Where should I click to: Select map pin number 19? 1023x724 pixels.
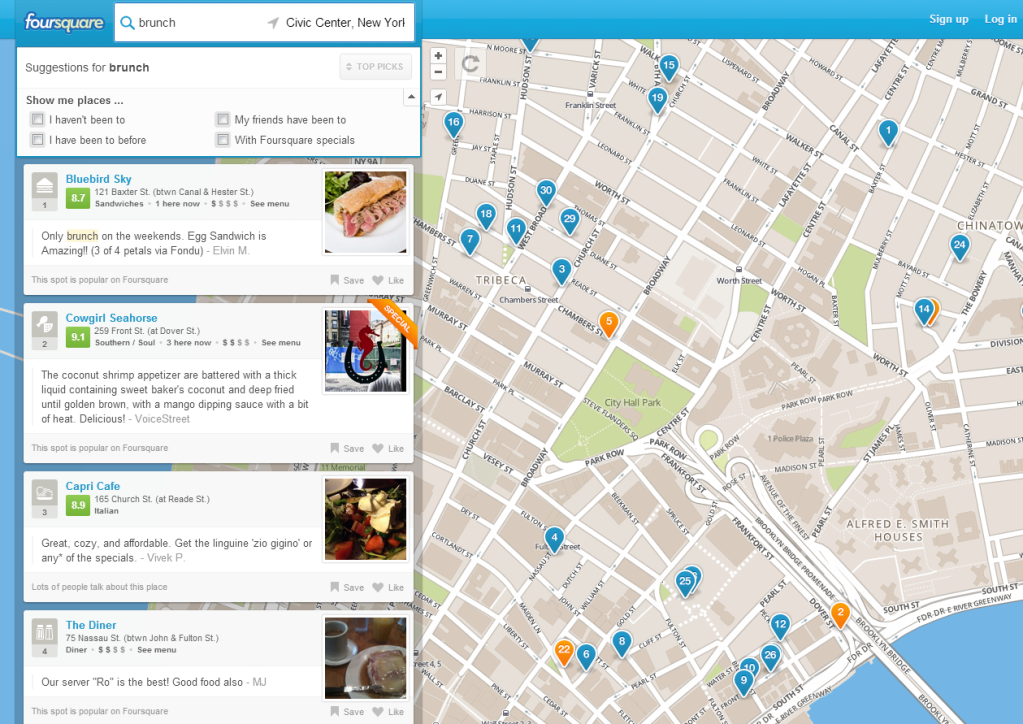click(657, 100)
